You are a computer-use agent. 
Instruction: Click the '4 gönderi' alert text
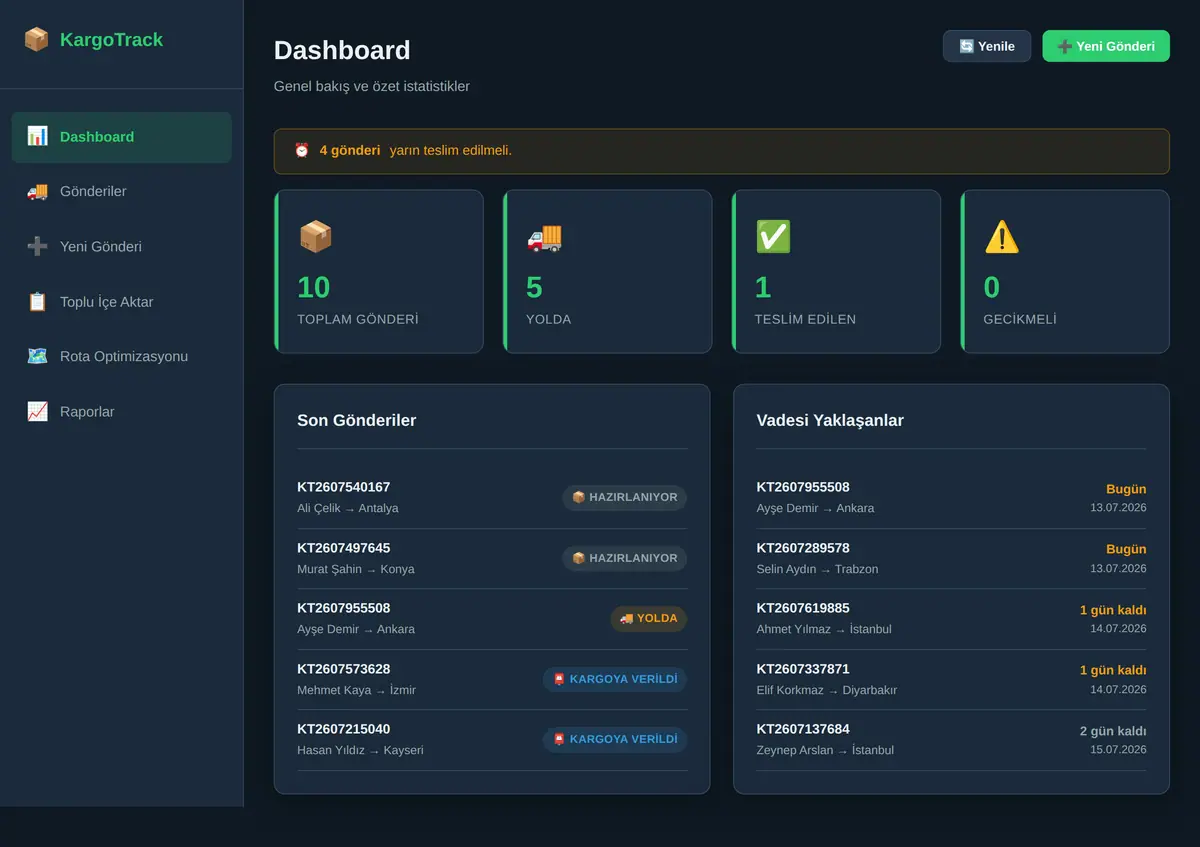(x=350, y=151)
